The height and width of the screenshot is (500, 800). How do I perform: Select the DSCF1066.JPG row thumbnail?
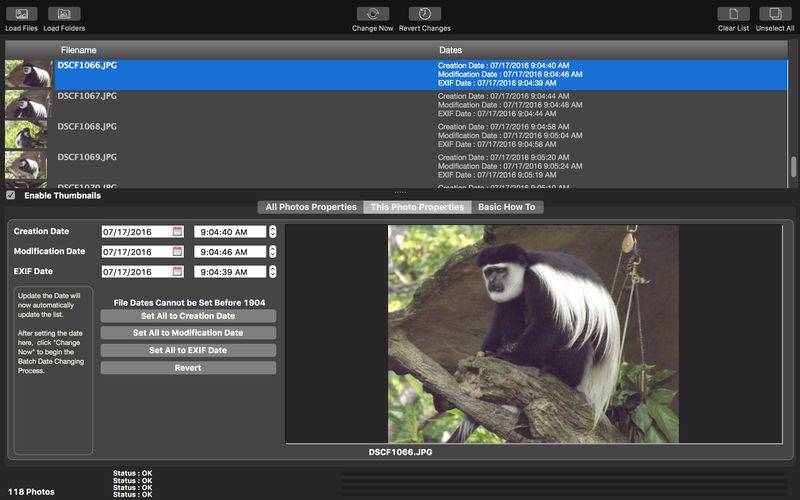(x=28, y=74)
